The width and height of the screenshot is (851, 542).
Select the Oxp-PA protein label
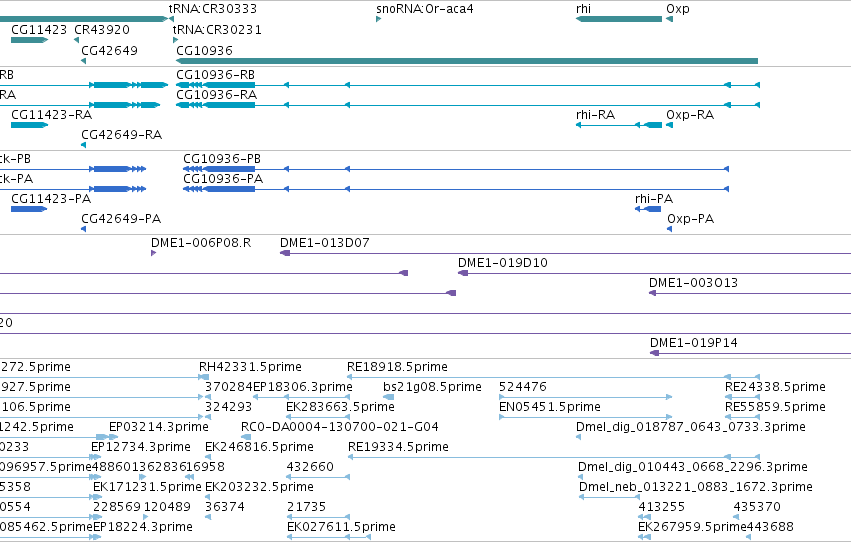(x=690, y=219)
